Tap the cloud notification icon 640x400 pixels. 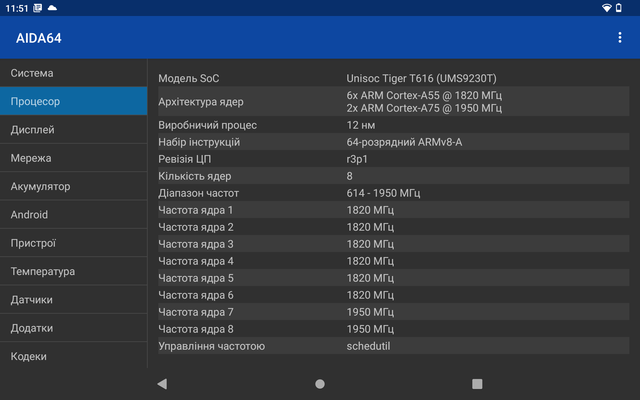pyautogui.click(x=52, y=8)
